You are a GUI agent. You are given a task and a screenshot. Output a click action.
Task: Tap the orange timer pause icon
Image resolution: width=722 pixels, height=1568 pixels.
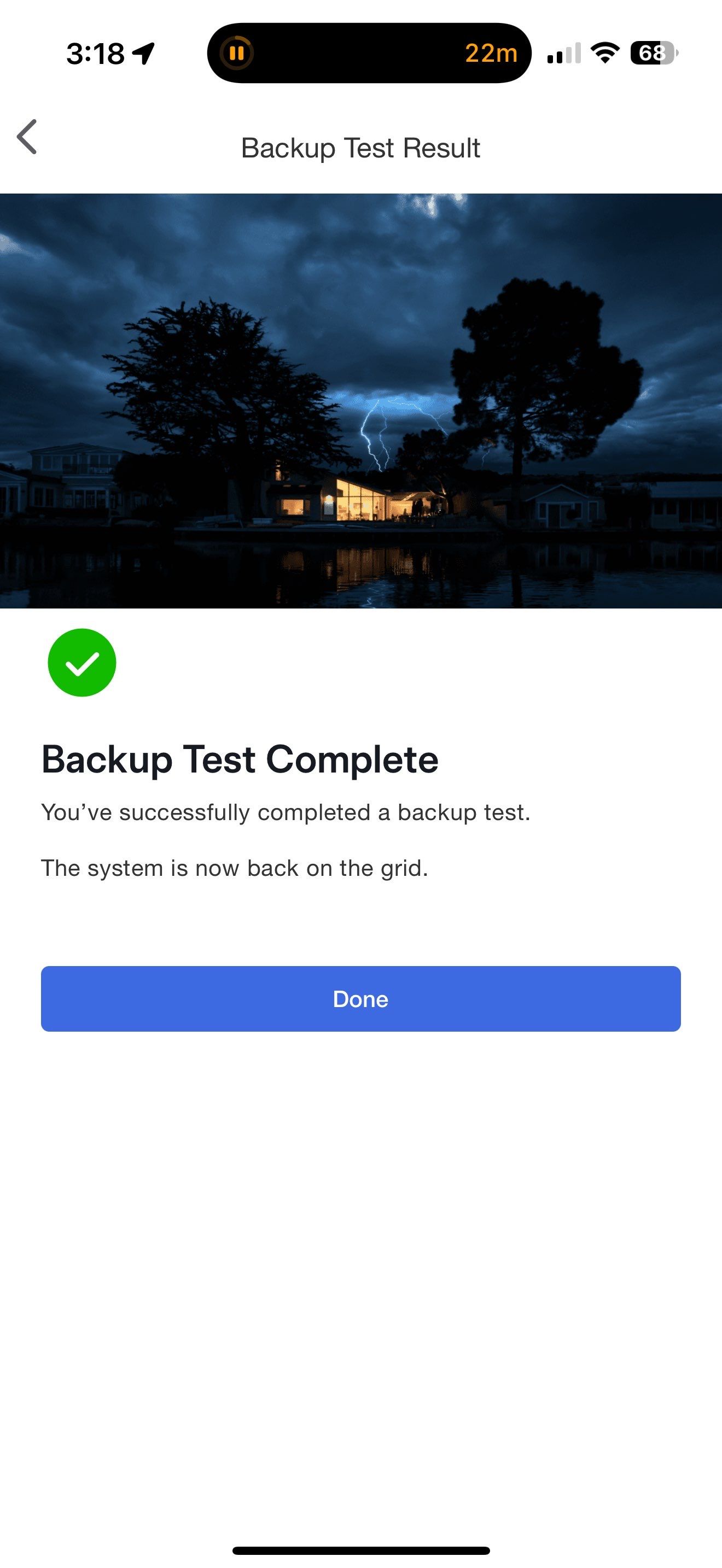point(237,53)
